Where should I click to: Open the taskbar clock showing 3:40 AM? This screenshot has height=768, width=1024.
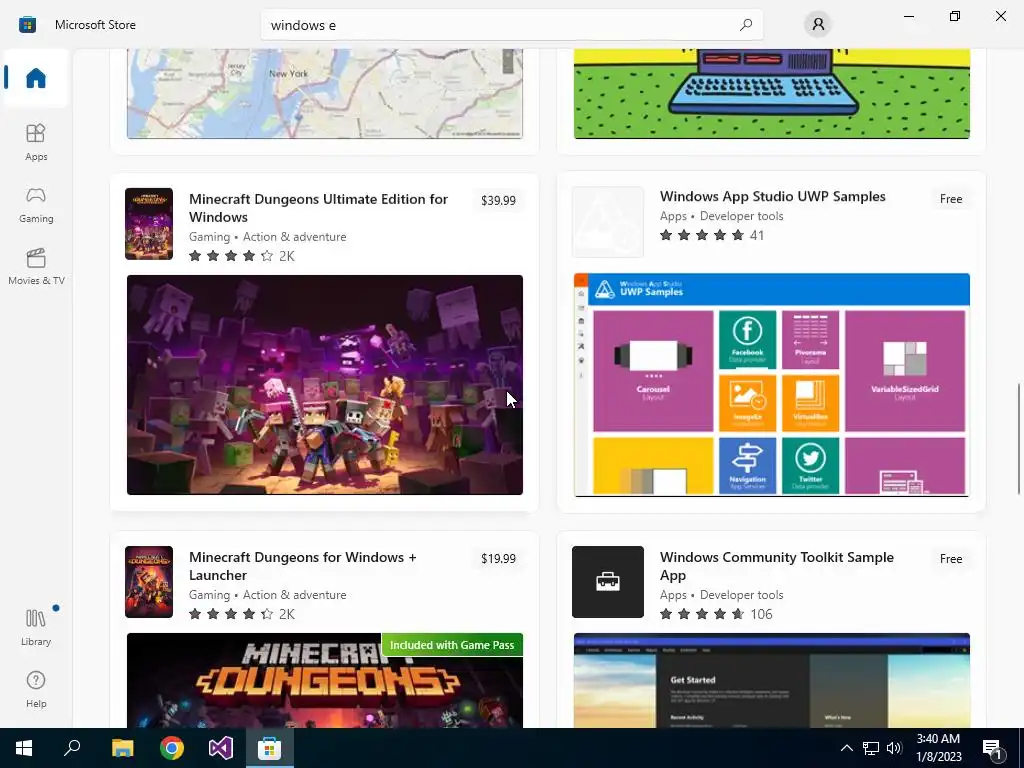(x=938, y=748)
